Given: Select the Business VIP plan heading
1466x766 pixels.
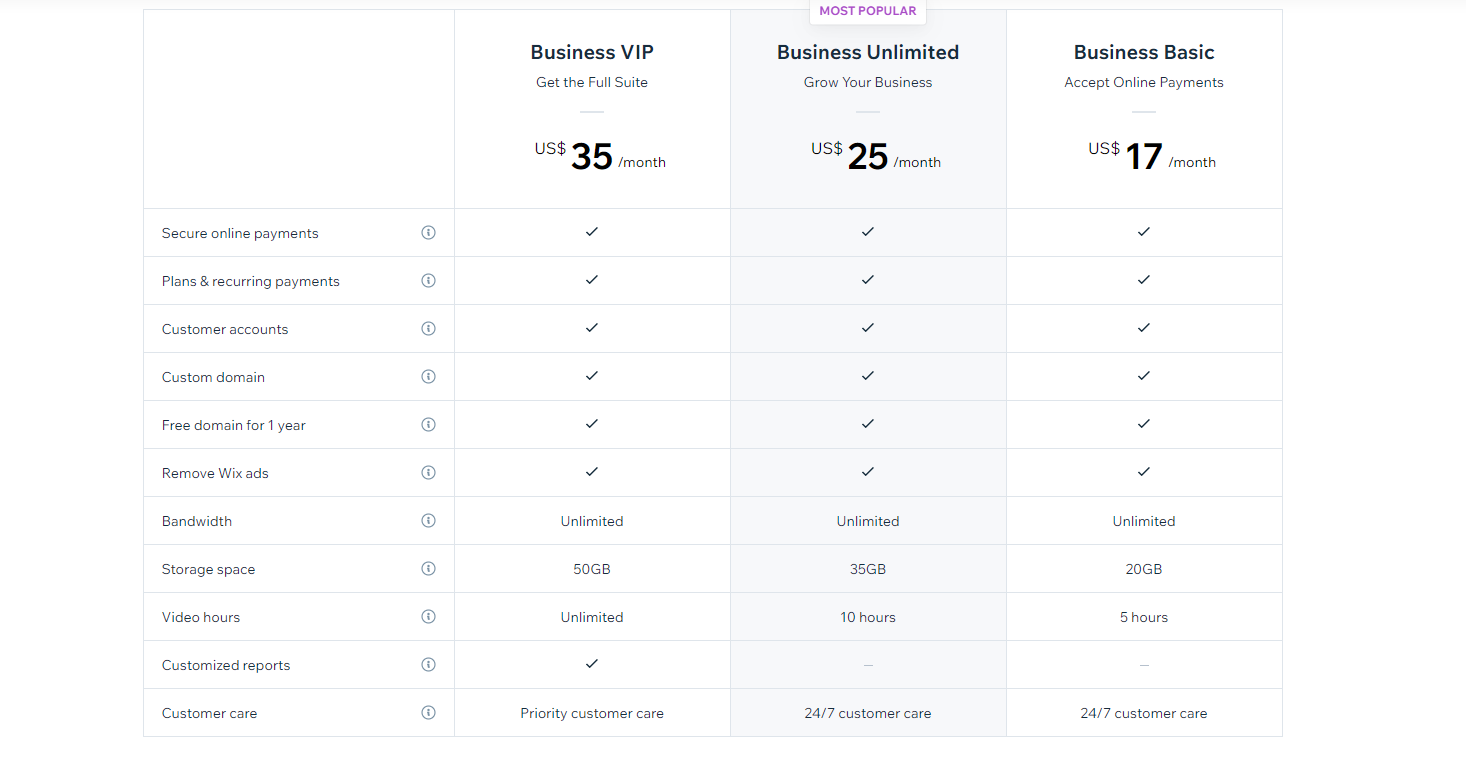Looking at the screenshot, I should click(592, 53).
